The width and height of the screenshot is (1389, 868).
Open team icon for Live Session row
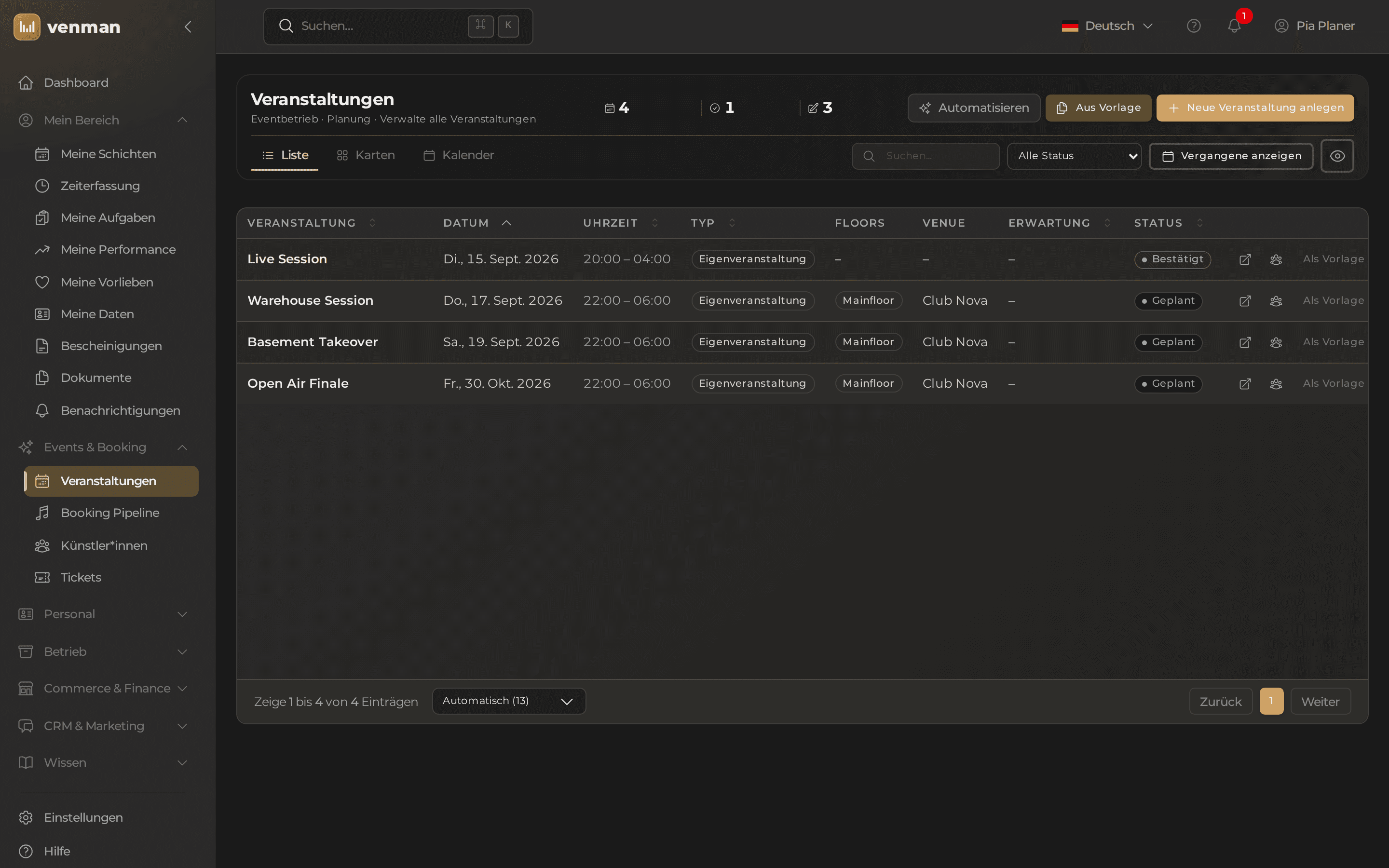1275,259
